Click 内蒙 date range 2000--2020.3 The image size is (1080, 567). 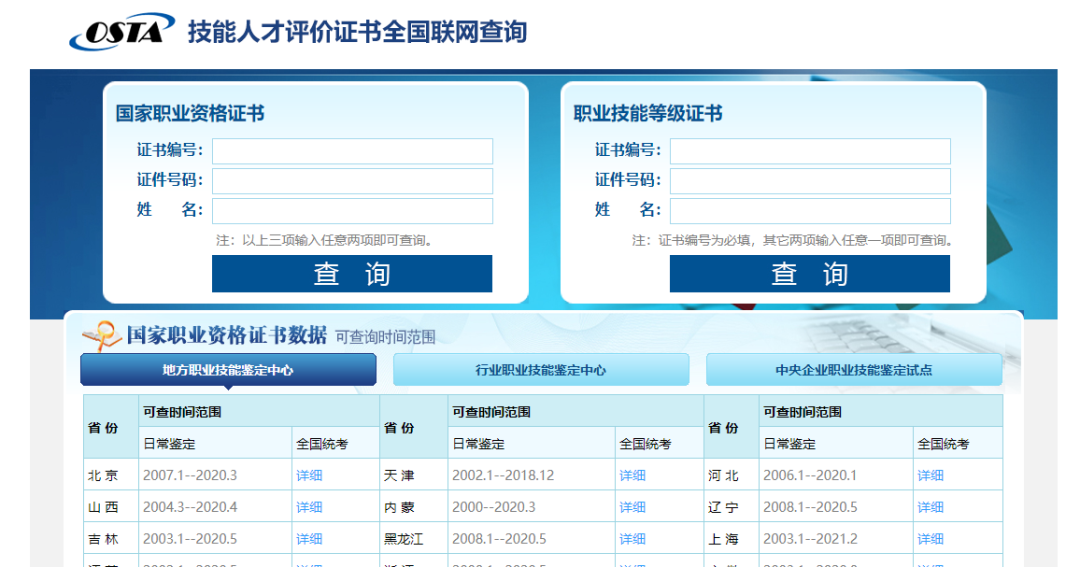(494, 507)
